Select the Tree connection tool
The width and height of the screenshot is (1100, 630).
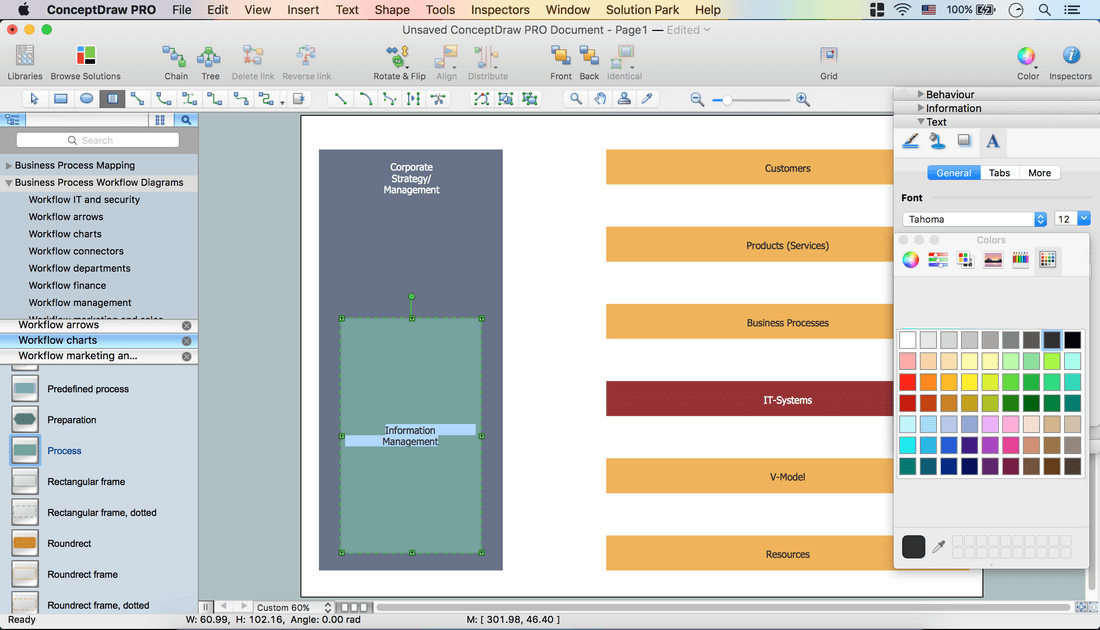[210, 57]
